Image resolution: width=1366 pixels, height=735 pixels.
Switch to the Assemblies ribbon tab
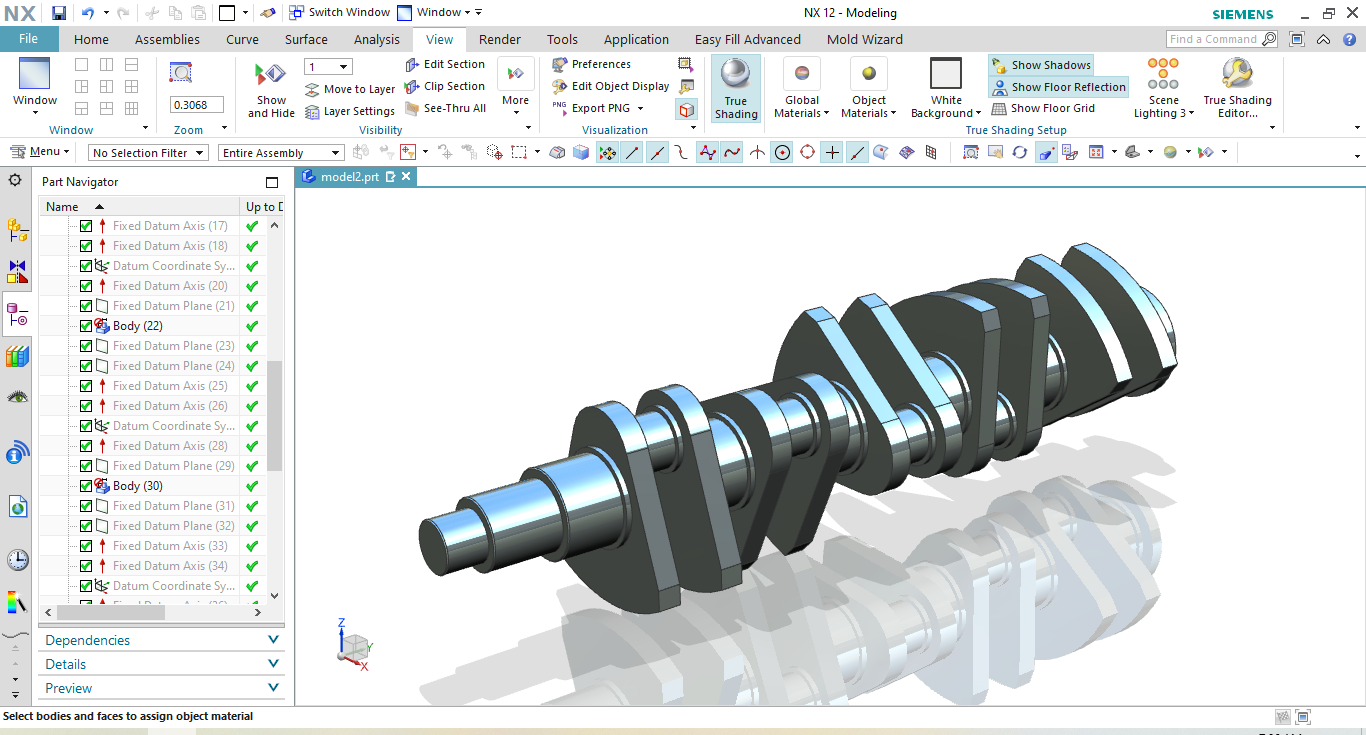tap(167, 39)
